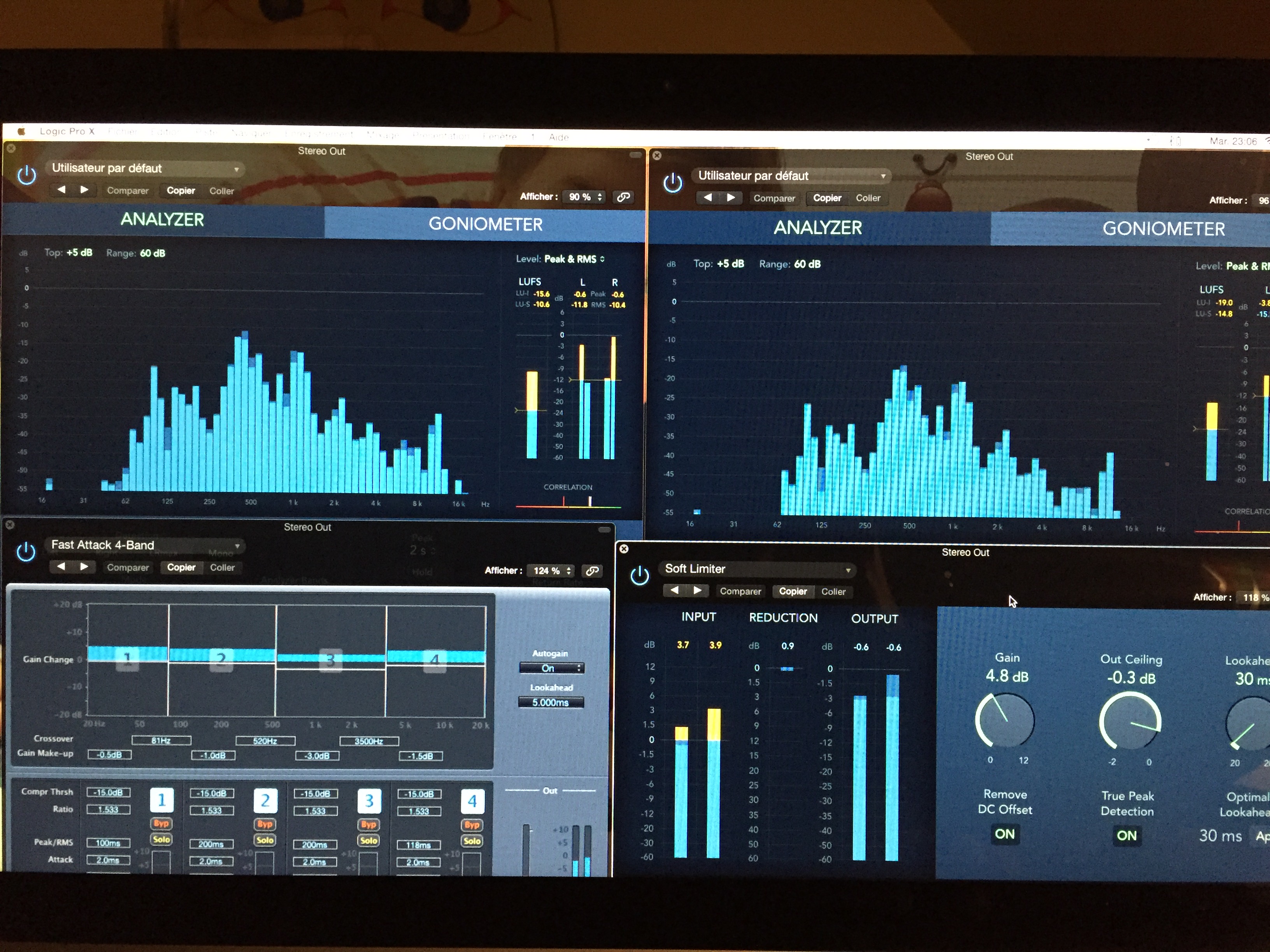Next preset arrow in Soft Limiter window

pos(697,590)
